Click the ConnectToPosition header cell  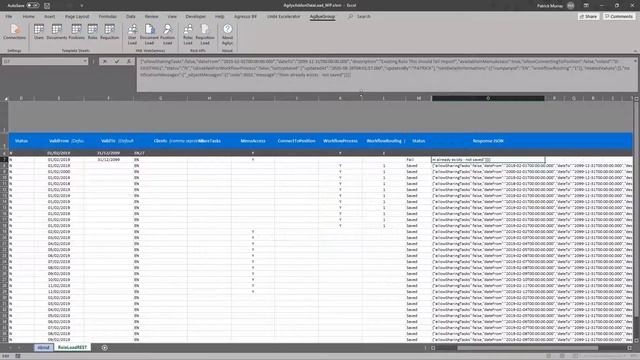296,141
